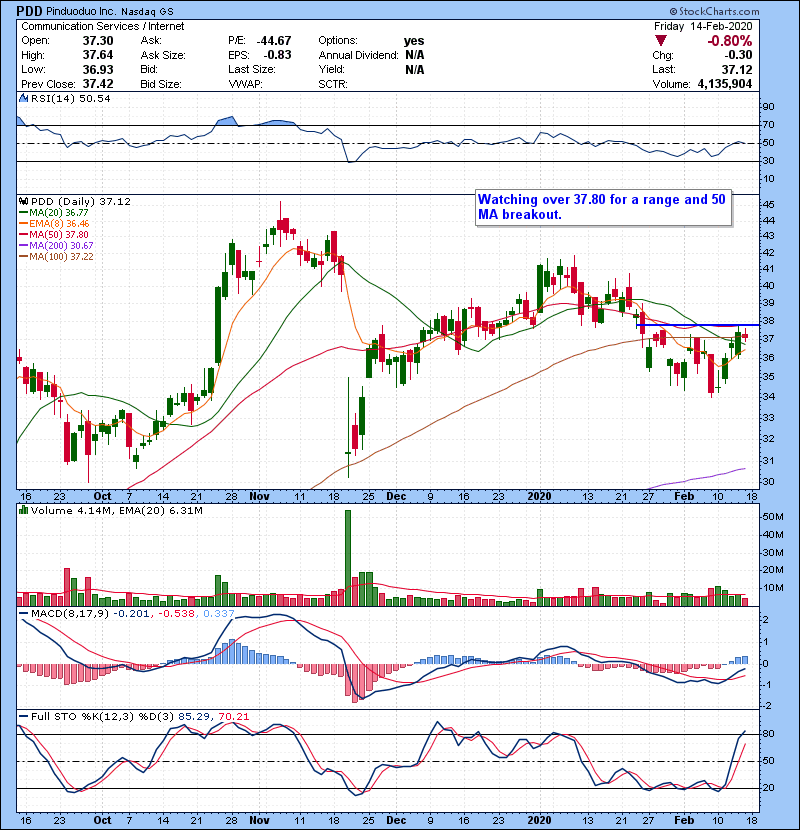Click the Prev Close 37.42 value
800x830 pixels.
[x=98, y=84]
